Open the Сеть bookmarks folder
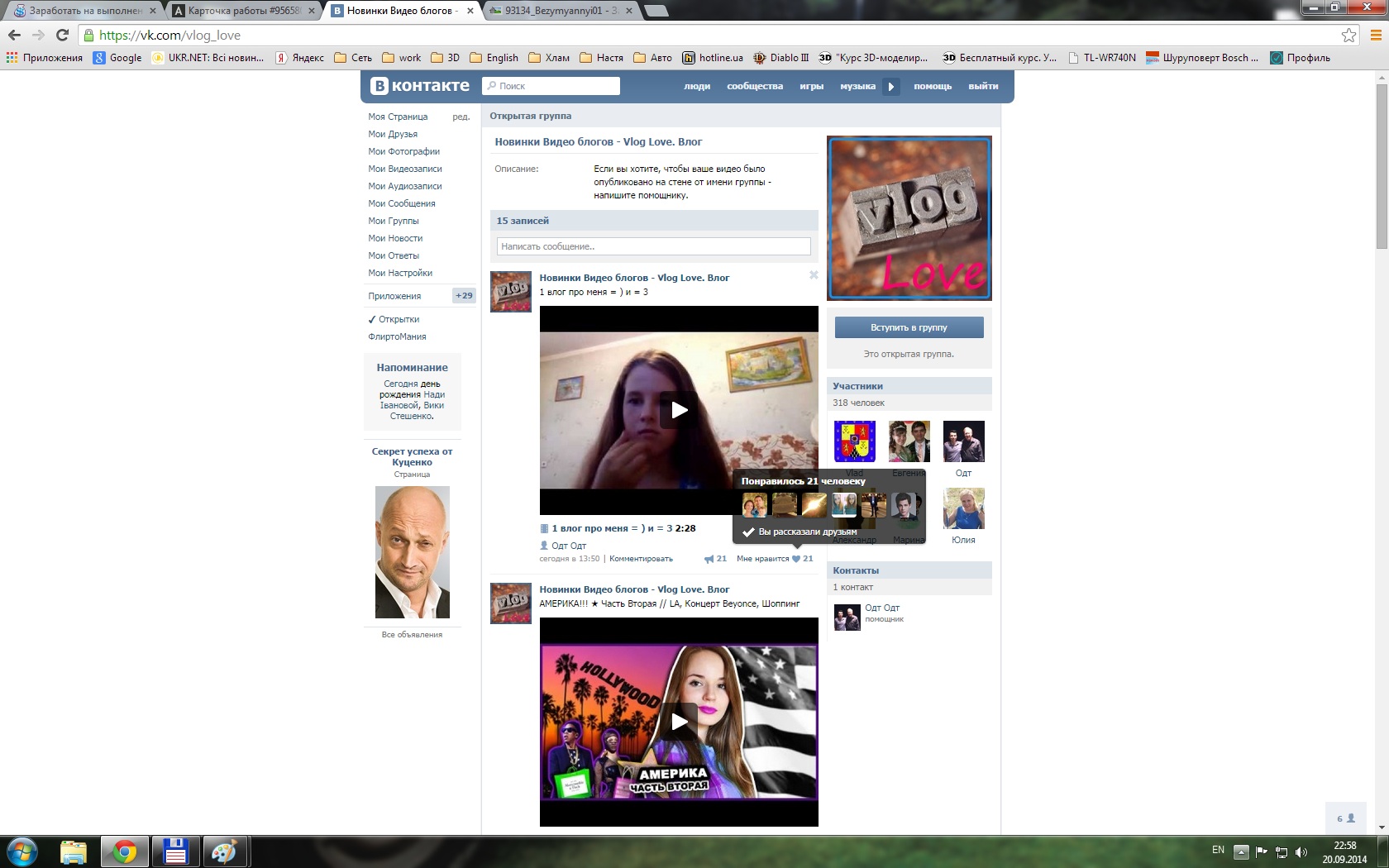Image resolution: width=1389 pixels, height=868 pixels. [x=353, y=58]
